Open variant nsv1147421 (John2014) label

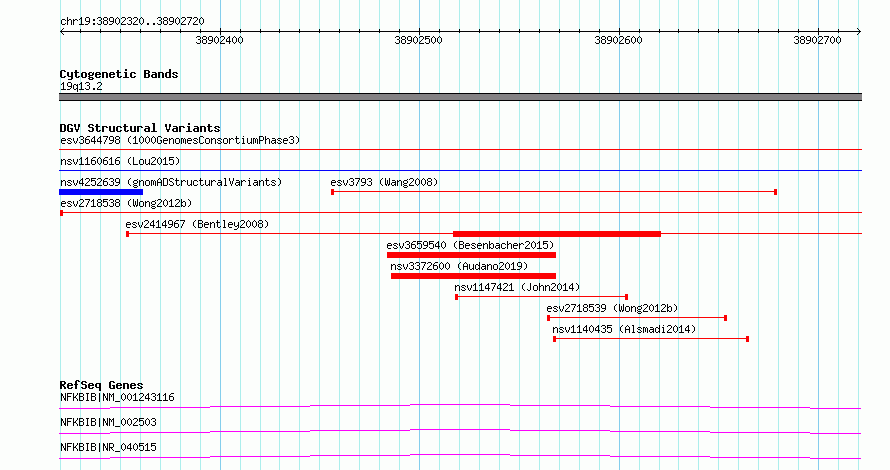(x=517, y=287)
